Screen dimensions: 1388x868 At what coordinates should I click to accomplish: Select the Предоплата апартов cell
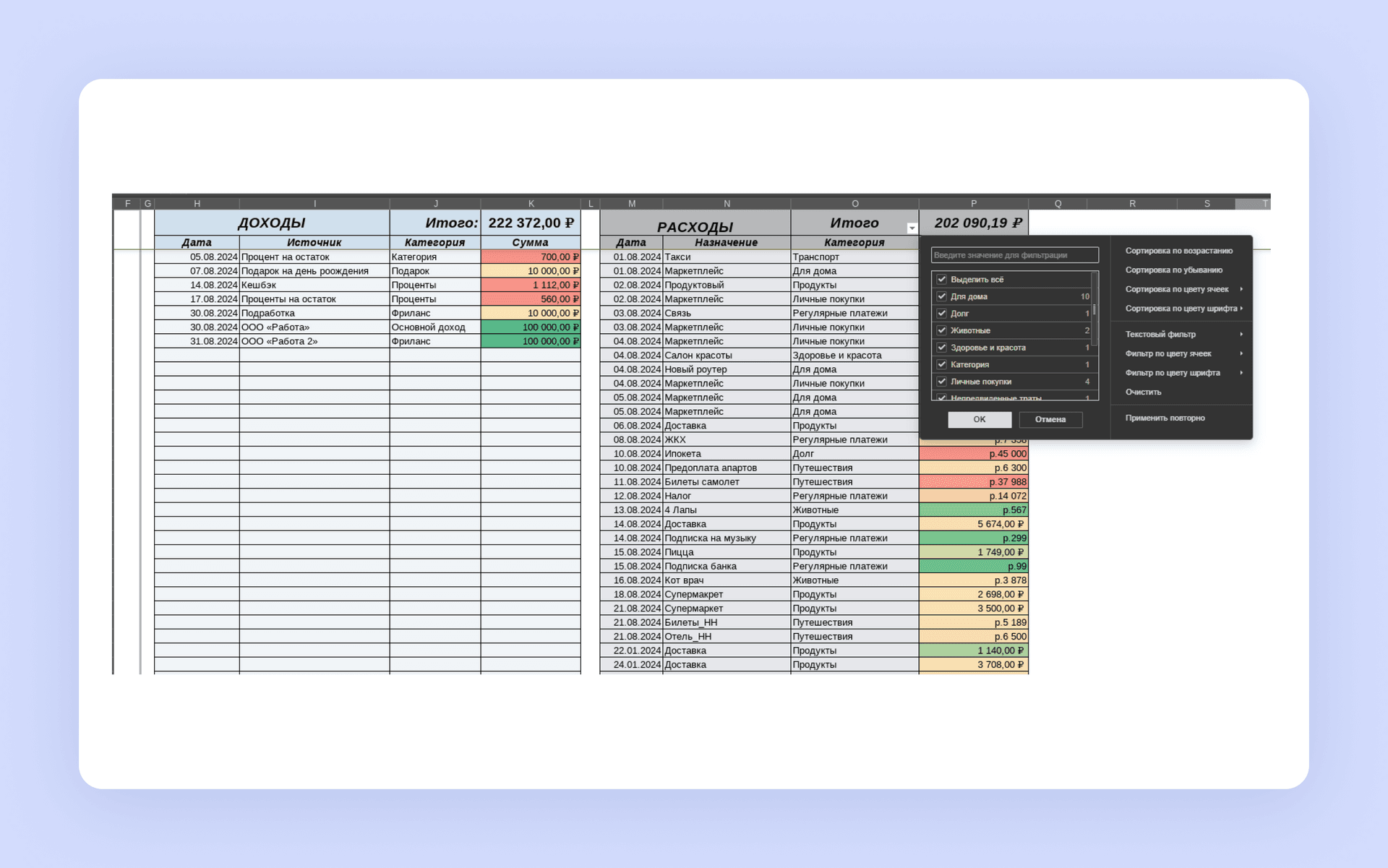pos(727,468)
